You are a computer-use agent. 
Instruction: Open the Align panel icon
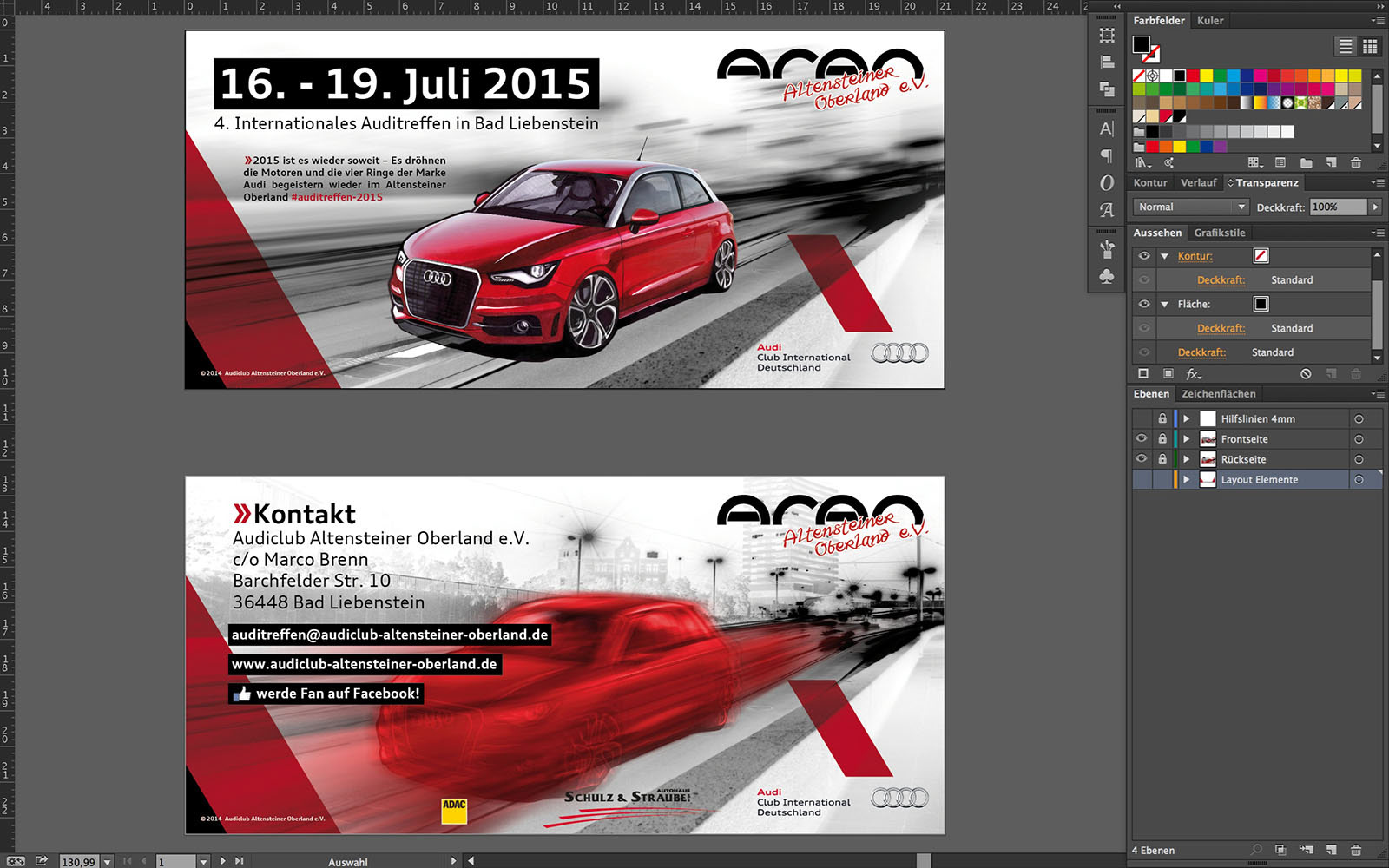coord(1107,62)
